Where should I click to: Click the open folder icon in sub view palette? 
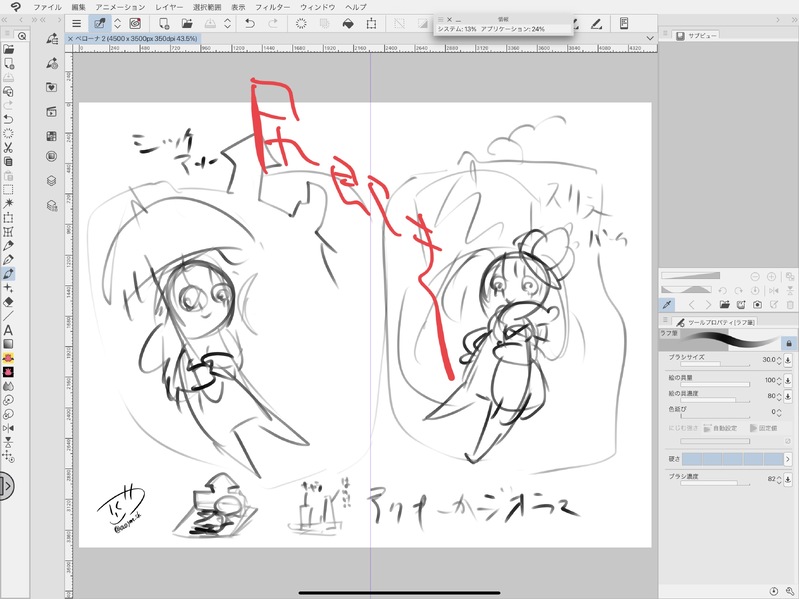click(x=725, y=305)
